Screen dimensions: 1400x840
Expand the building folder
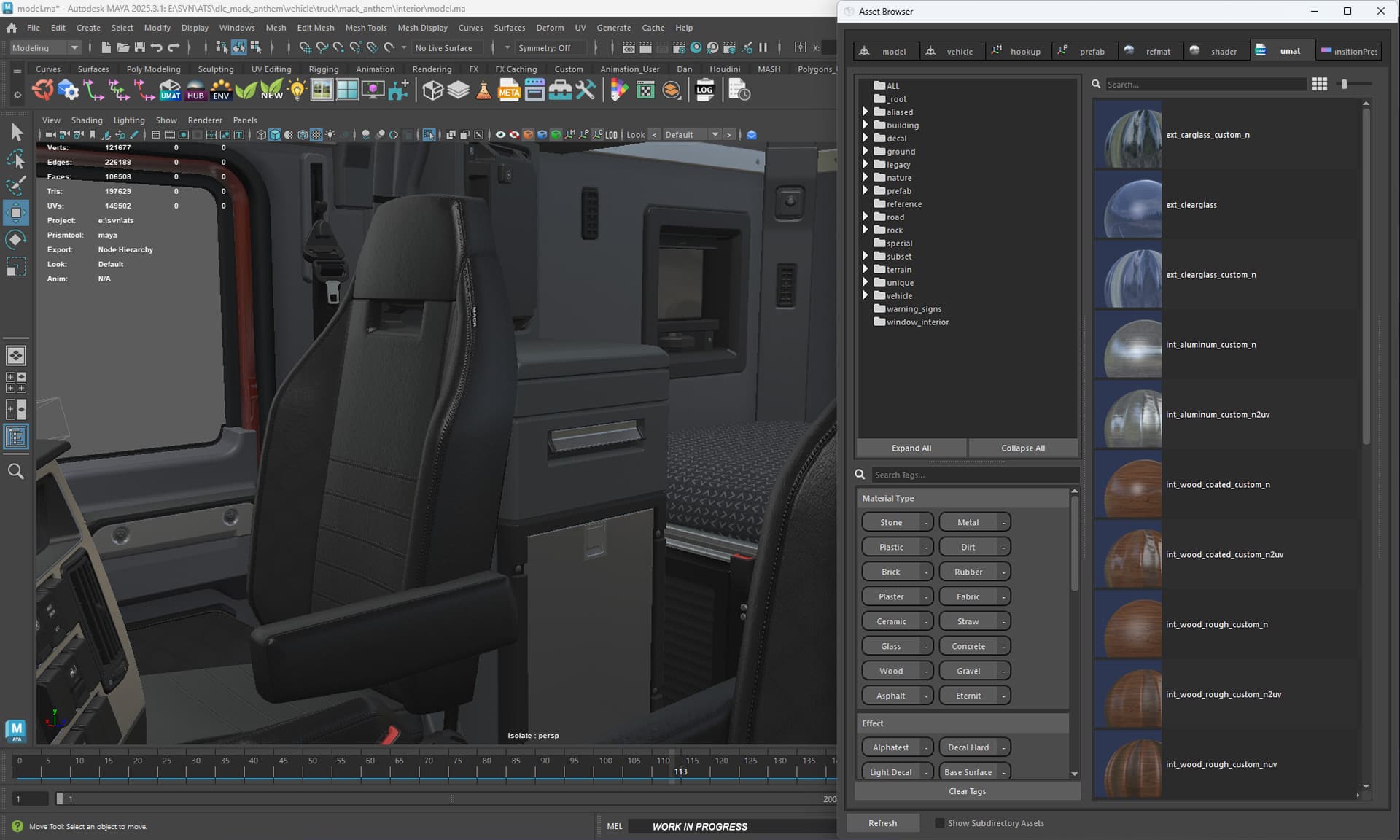pyautogui.click(x=866, y=125)
